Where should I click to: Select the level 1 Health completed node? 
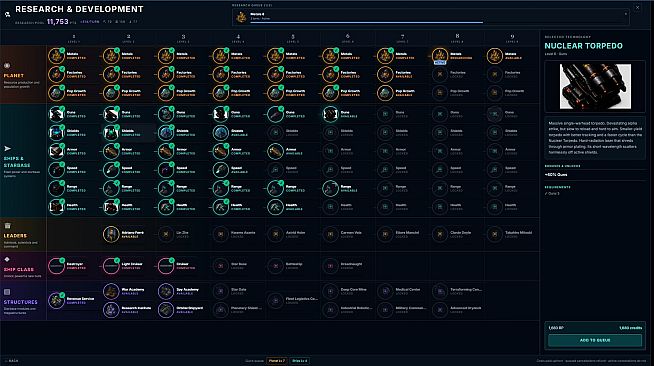tap(56, 207)
